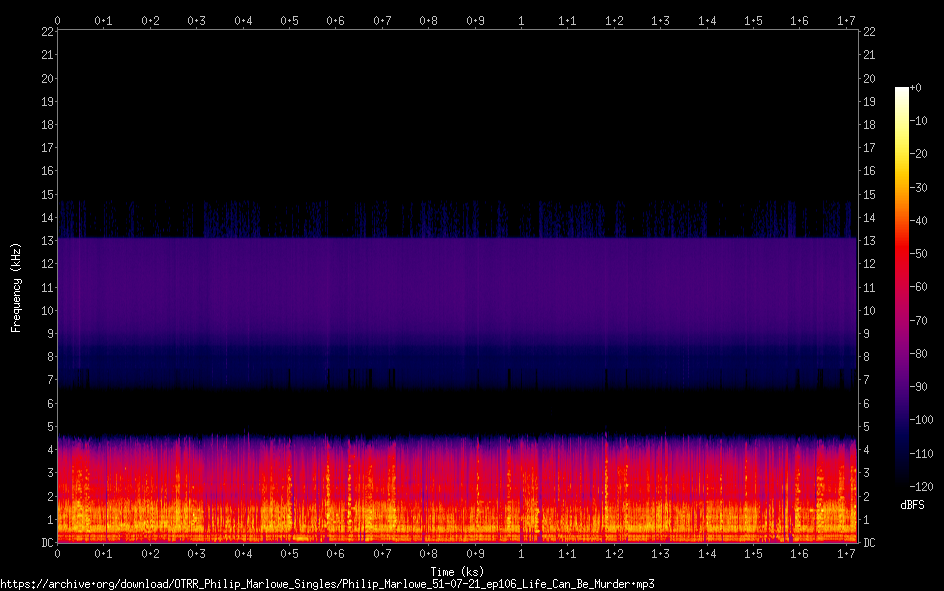This screenshot has width=944, height=591.
Task: Click the "dBFS" label under the color bar
Action: coord(912,505)
